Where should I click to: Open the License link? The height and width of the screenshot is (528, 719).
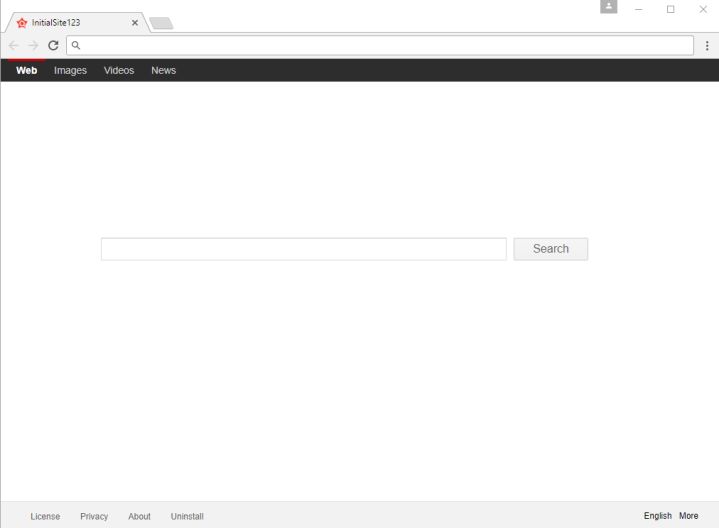click(45, 516)
